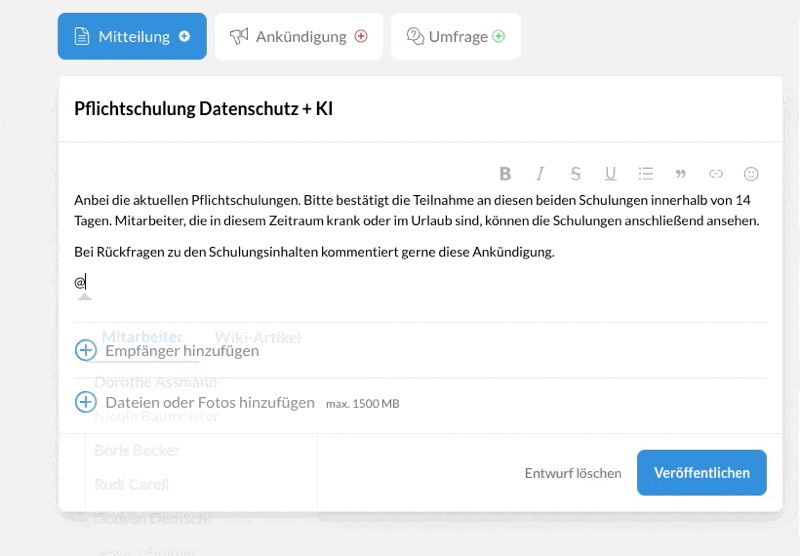
Task: Toggle underline formatting
Action: pyautogui.click(x=610, y=173)
